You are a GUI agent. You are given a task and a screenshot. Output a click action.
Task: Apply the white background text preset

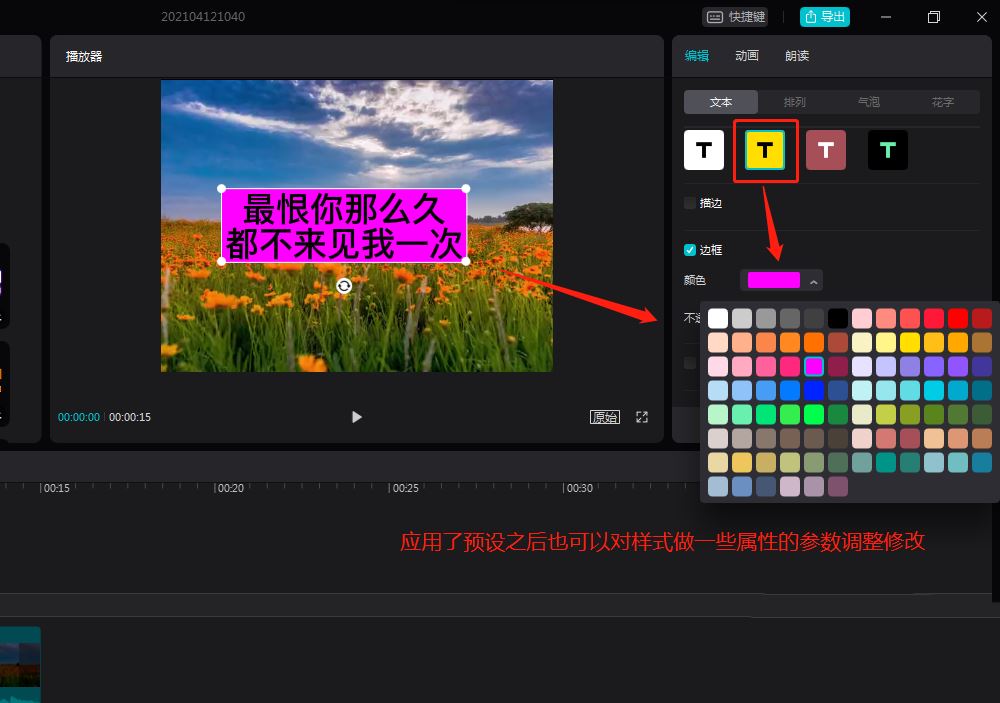click(703, 150)
